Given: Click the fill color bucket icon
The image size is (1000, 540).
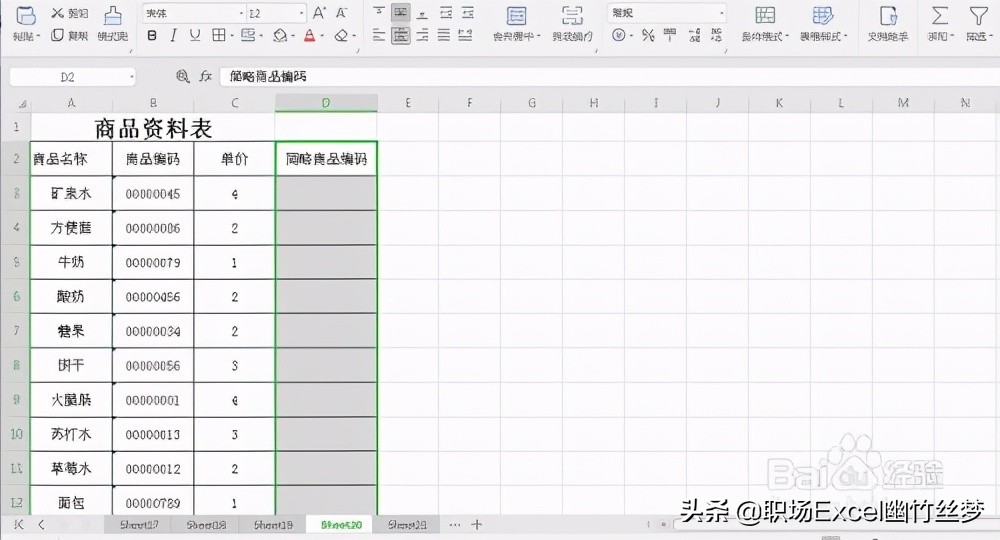Looking at the screenshot, I should point(279,36).
